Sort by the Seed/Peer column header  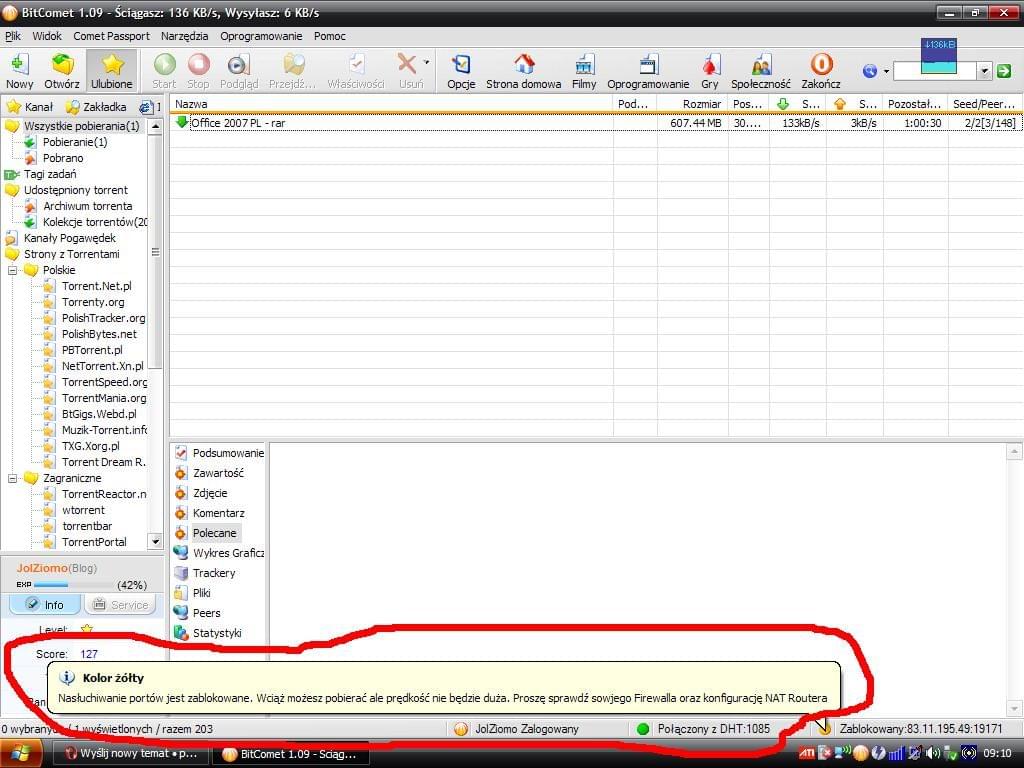(984, 104)
